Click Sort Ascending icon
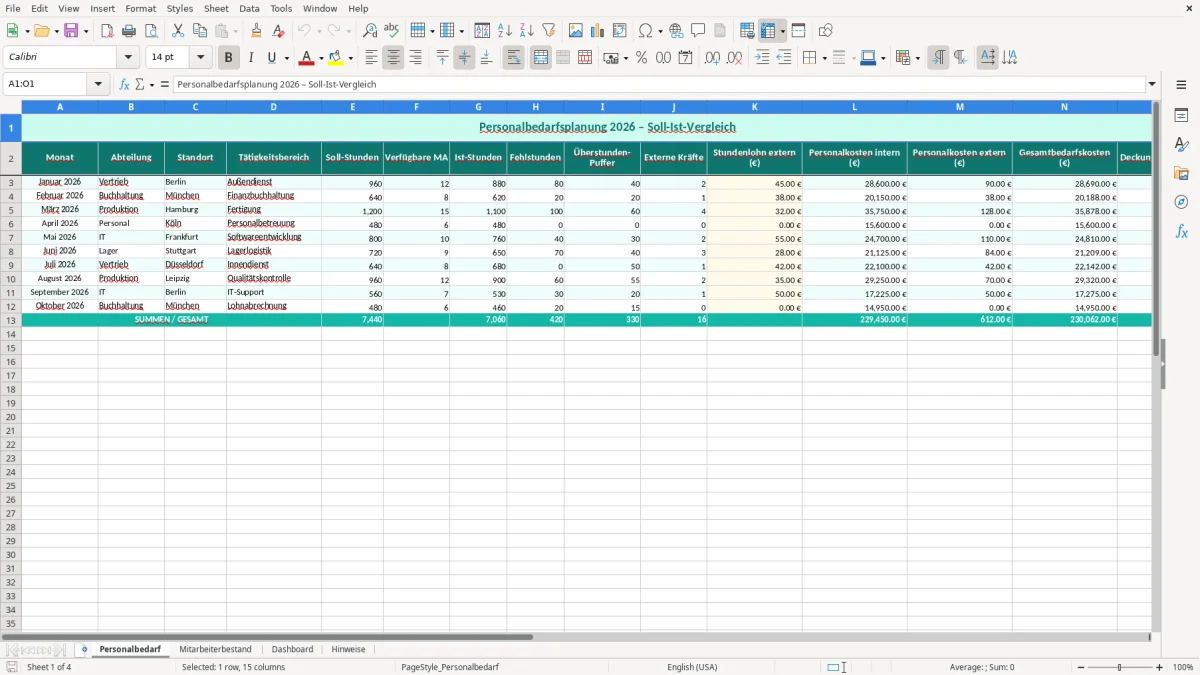This screenshot has height=675, width=1200. pos(505,31)
